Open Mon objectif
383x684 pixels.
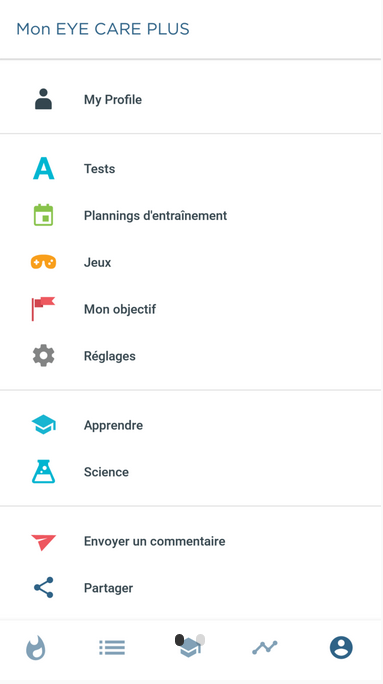pos(191,309)
